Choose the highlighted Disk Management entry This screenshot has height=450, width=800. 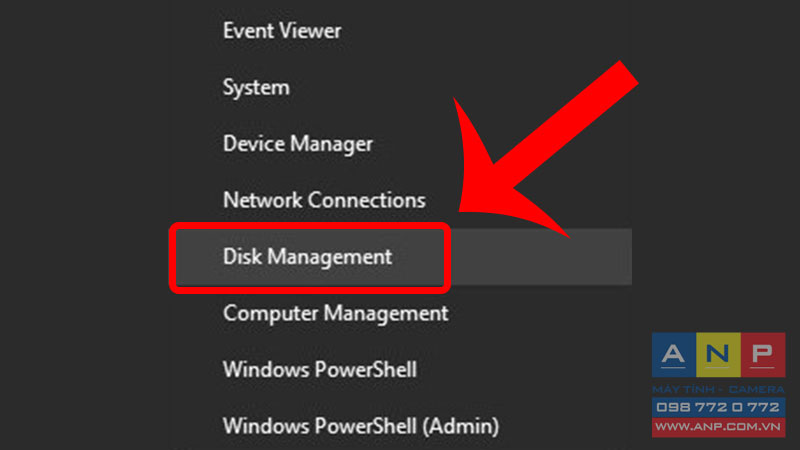[x=307, y=257]
